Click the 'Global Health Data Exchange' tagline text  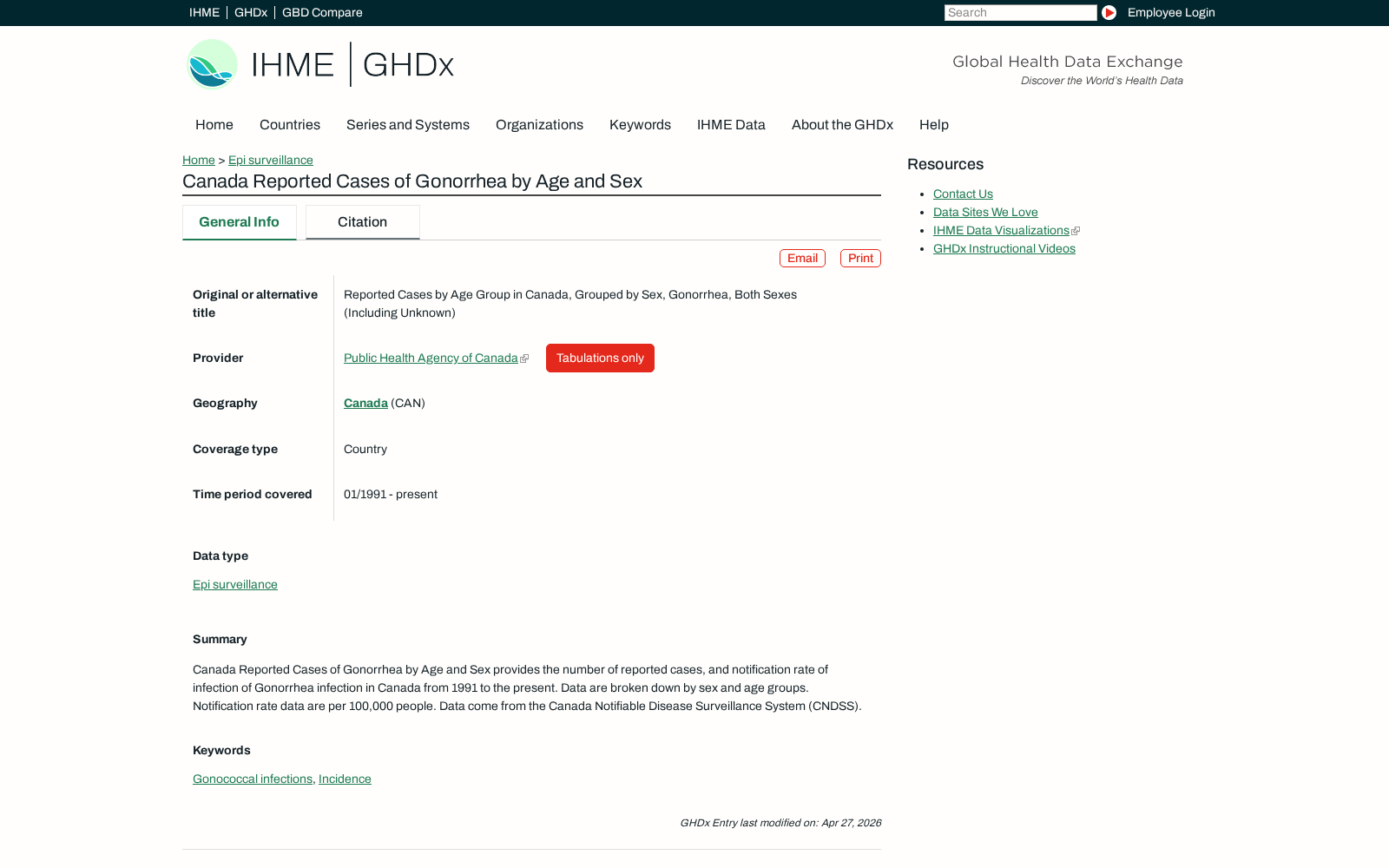pos(1068,62)
